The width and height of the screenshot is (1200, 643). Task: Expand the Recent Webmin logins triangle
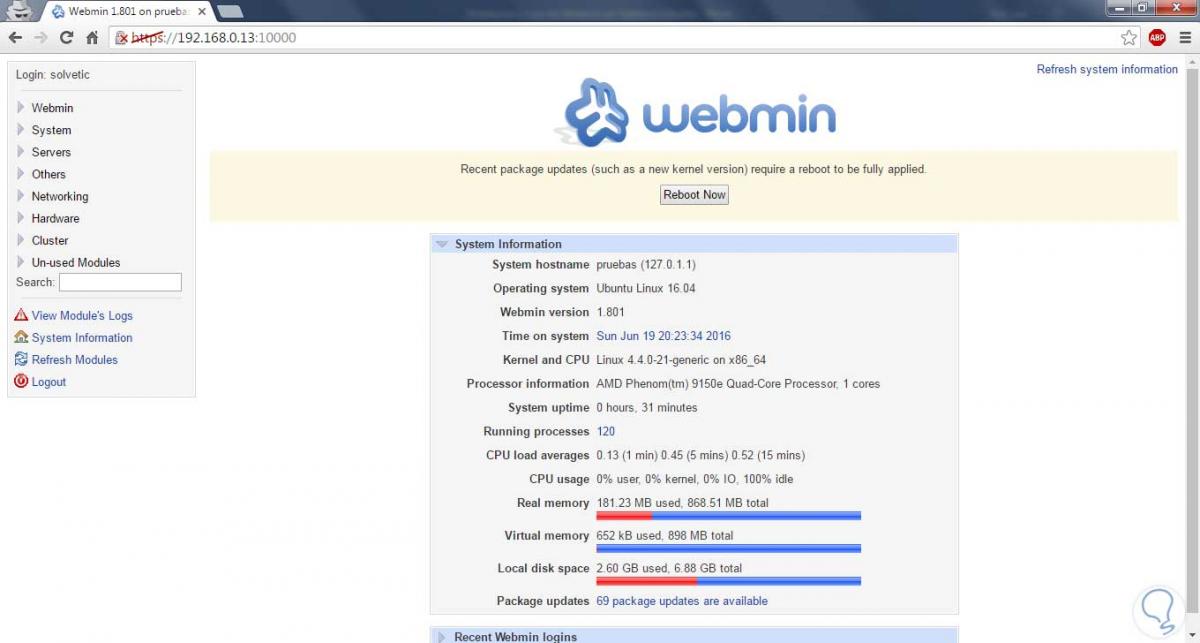(441, 637)
